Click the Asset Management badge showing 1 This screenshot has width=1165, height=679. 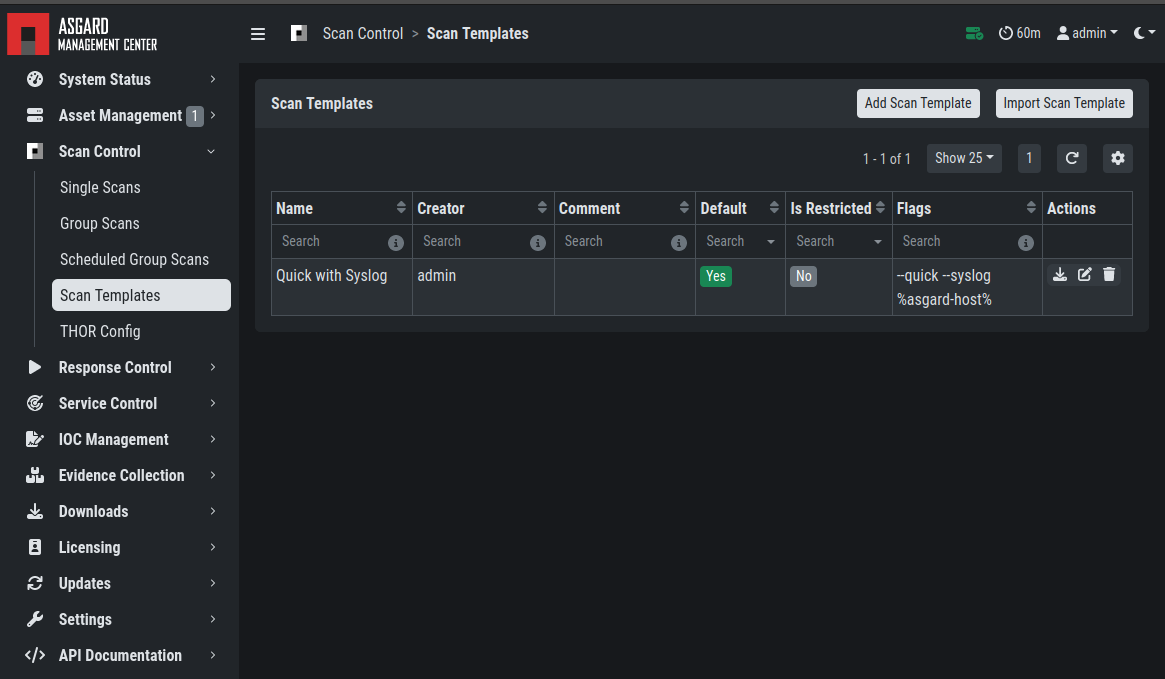tap(195, 116)
